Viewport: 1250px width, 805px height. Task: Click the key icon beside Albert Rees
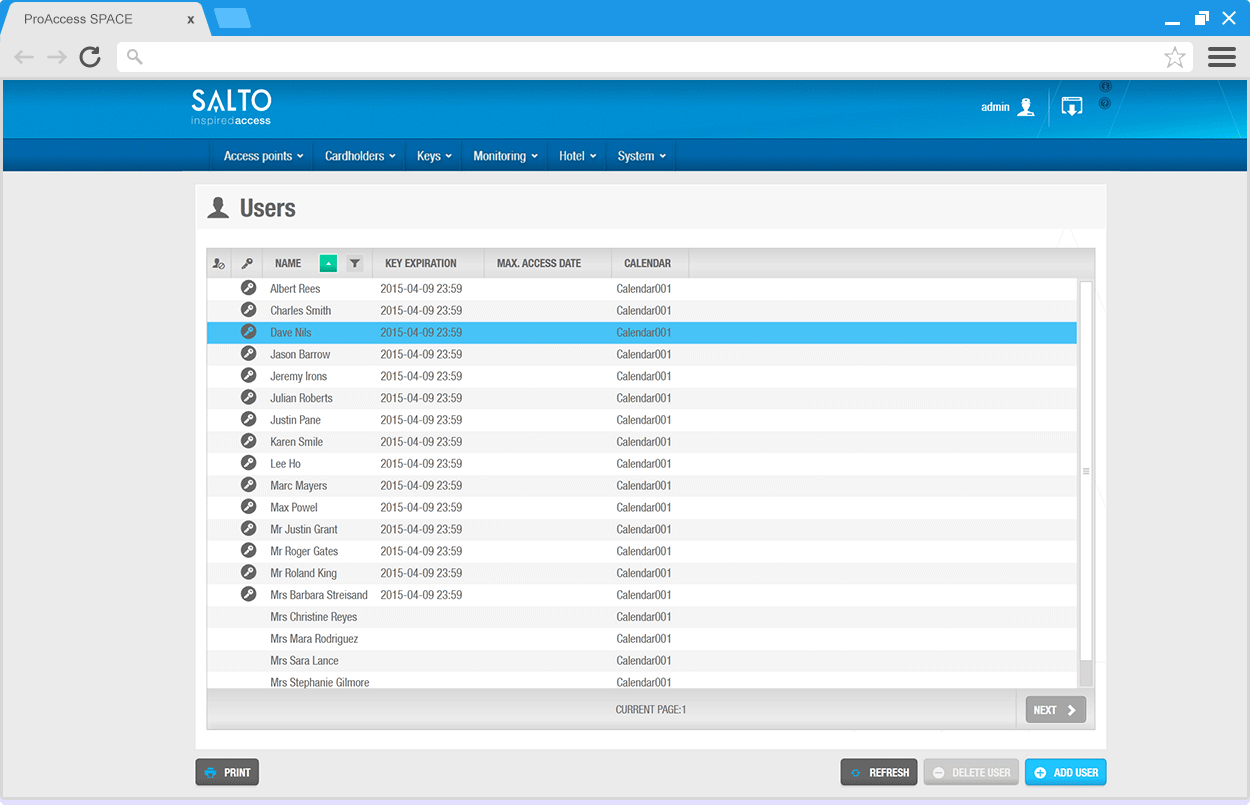[249, 288]
